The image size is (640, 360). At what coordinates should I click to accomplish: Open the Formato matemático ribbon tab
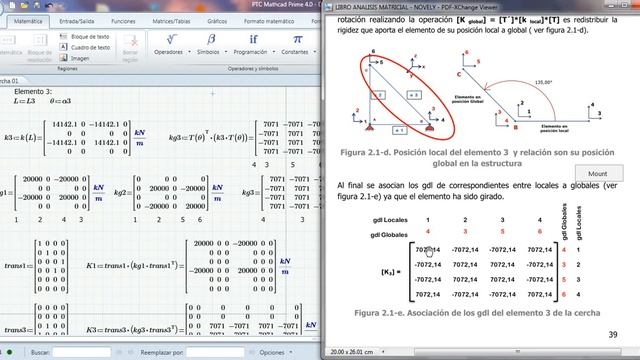(269, 21)
